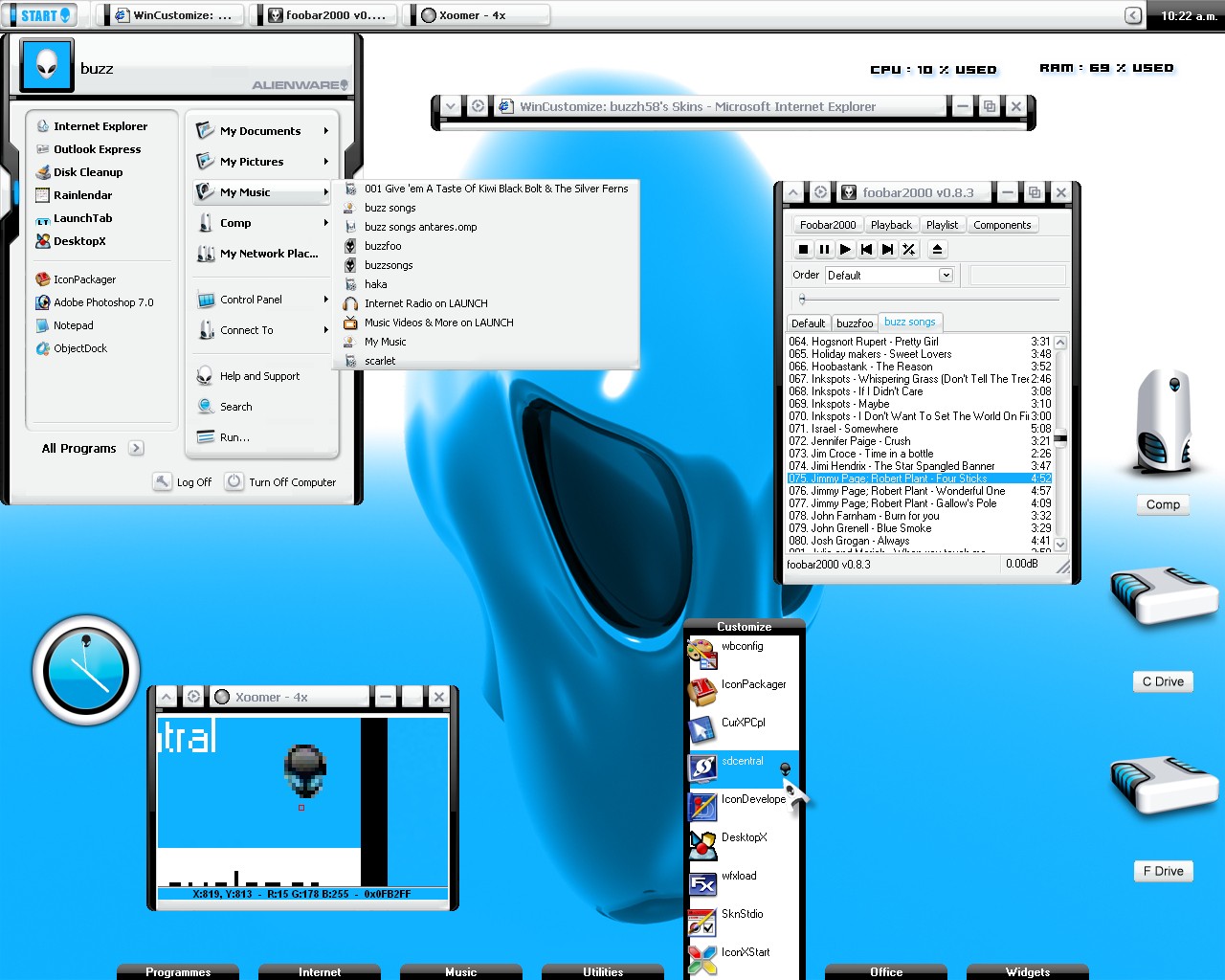Click the Xoomer title bar up chevron

coord(167,697)
